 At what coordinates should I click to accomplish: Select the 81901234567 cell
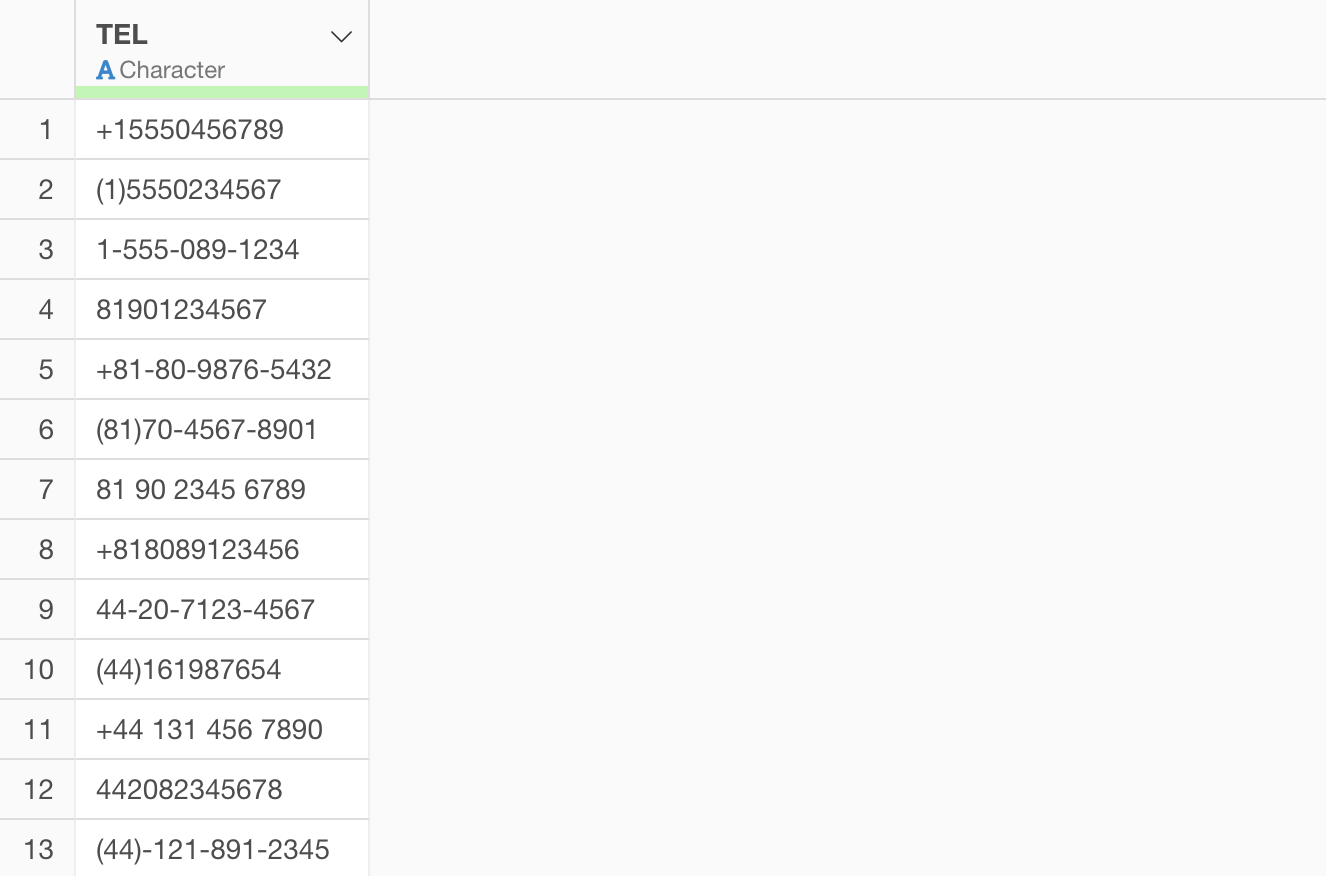coord(182,310)
